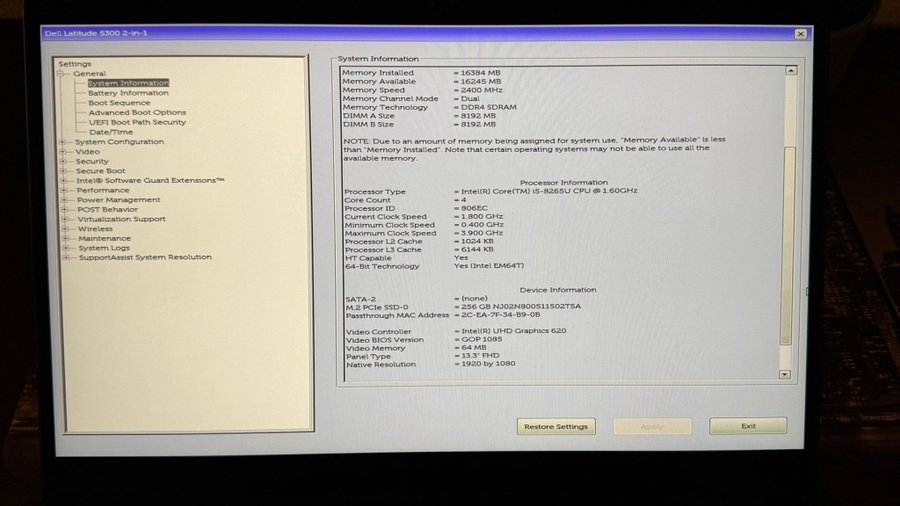Click the Native Resolution 1920 by 1080 value
This screenshot has width=900, height=506.
[488, 364]
